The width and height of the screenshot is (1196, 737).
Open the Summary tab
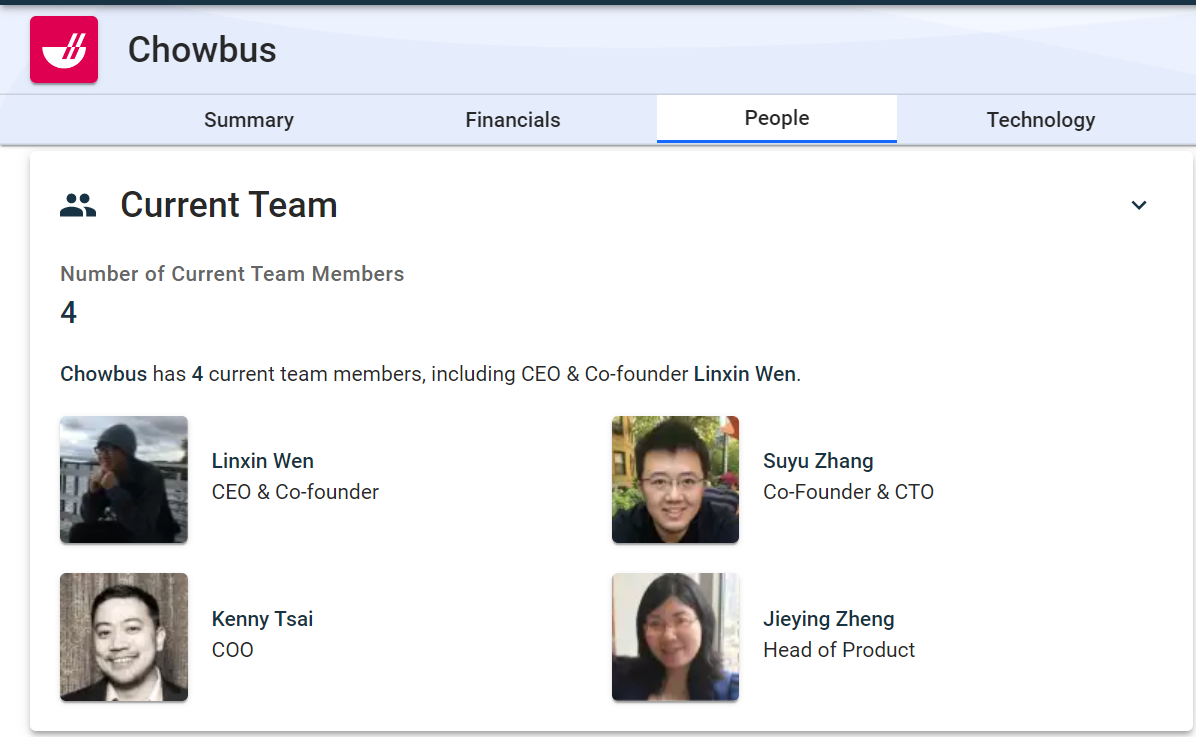click(249, 120)
